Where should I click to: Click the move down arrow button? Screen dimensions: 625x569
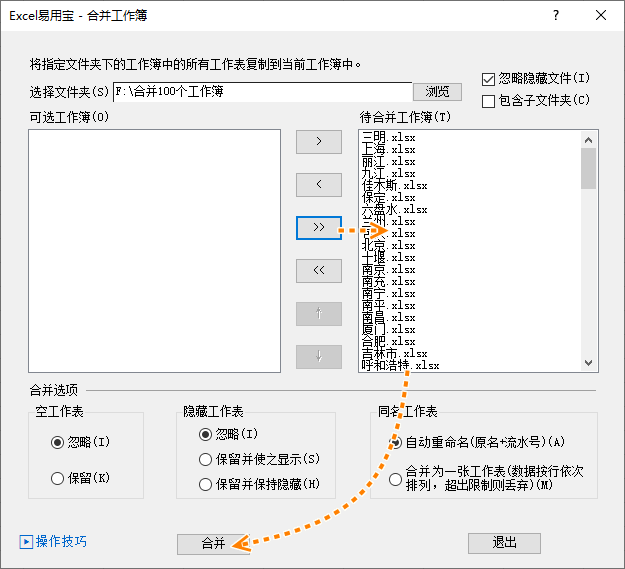click(x=318, y=357)
